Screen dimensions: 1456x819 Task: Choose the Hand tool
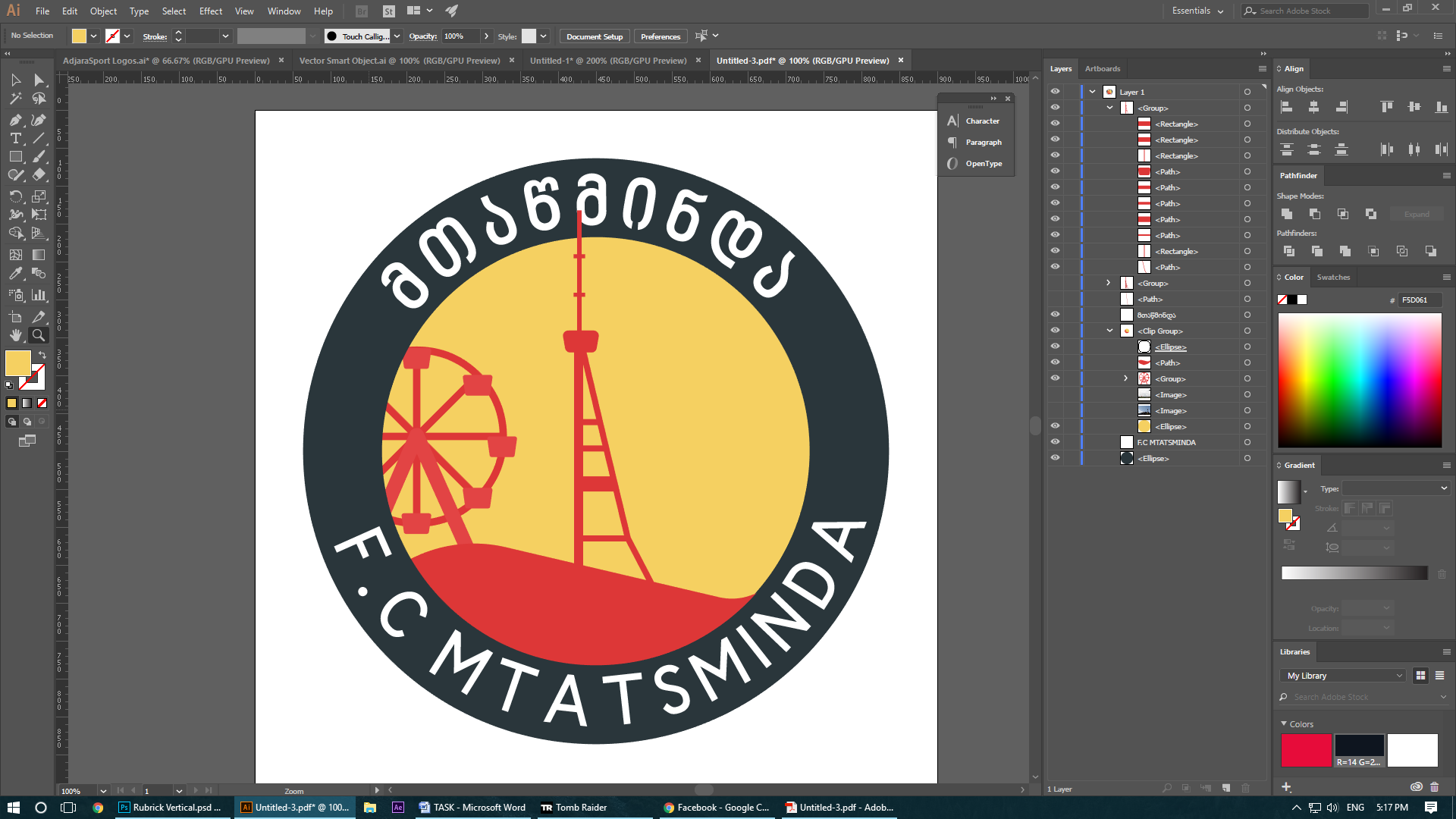[x=15, y=335]
